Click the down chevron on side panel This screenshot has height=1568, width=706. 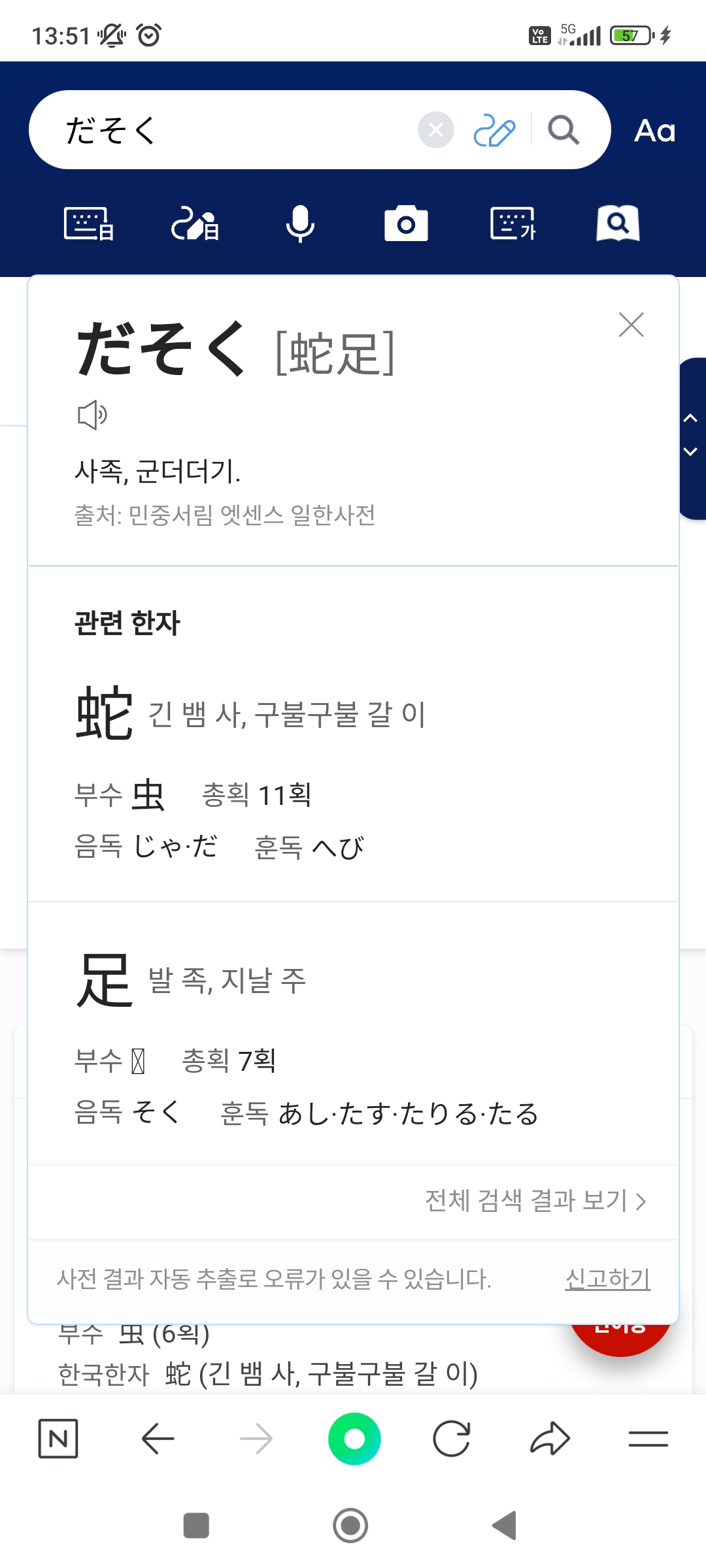coord(690,451)
